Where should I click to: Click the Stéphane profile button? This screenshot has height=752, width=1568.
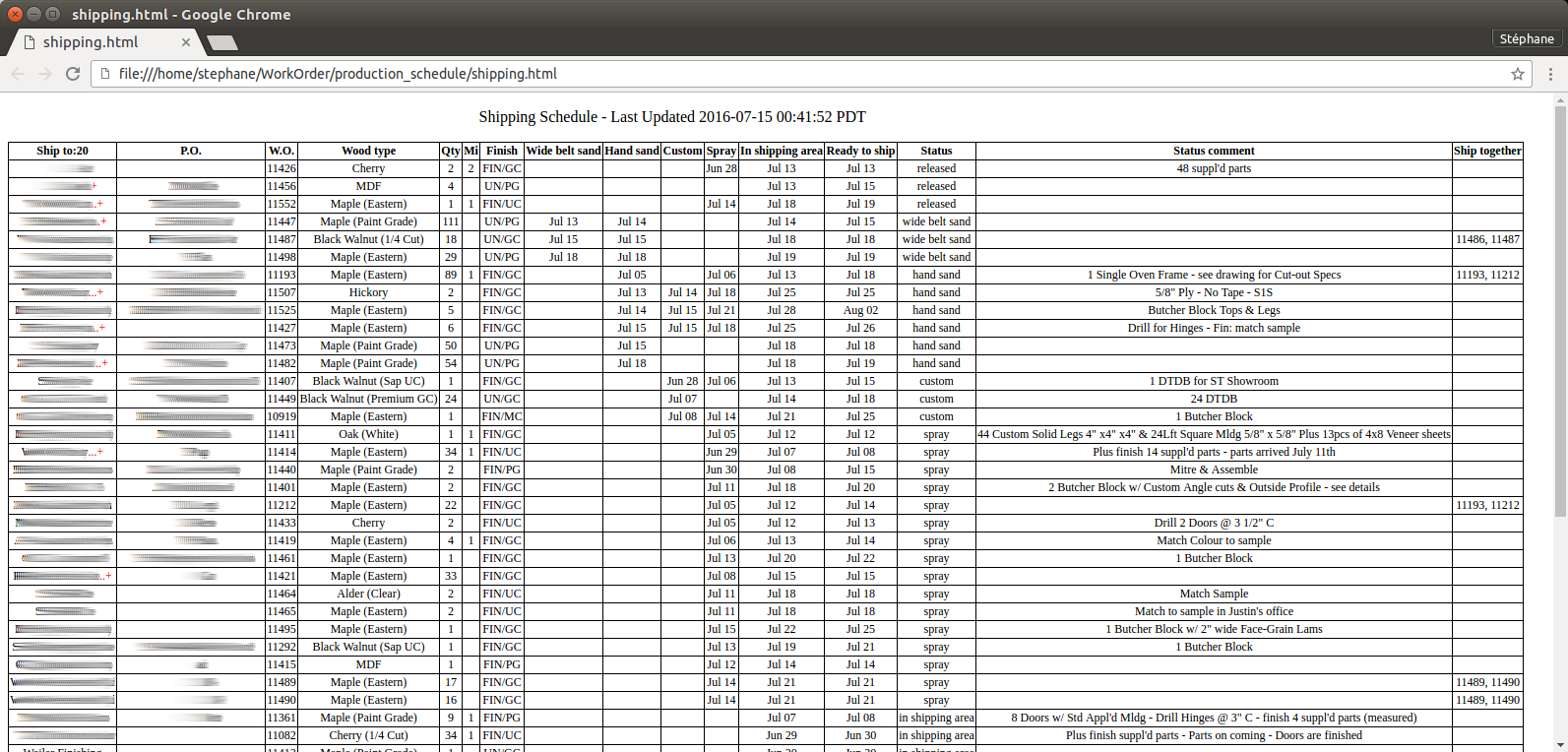coord(1526,38)
